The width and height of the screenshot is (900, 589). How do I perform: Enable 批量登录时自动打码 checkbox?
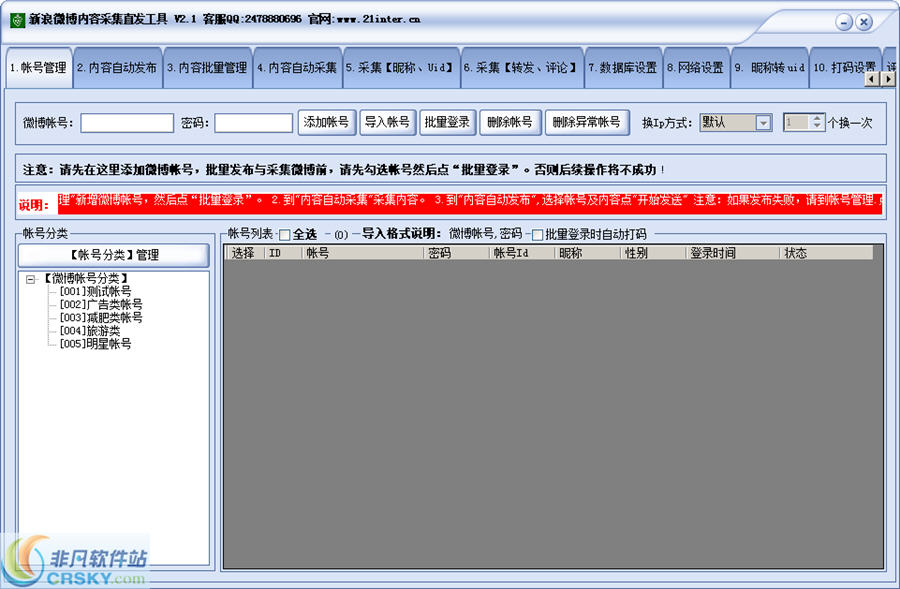tap(538, 235)
